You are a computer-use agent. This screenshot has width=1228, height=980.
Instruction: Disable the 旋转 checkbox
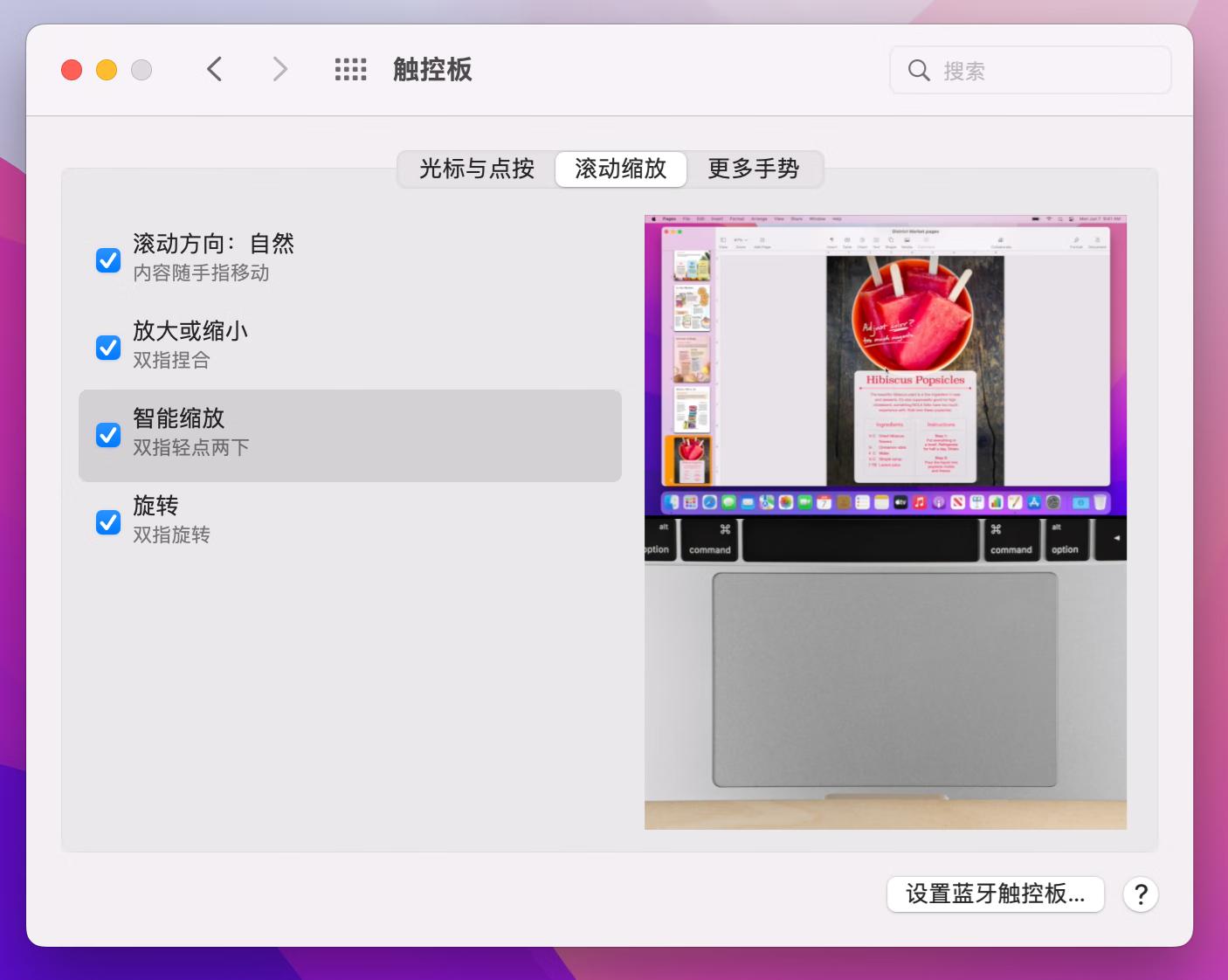107,522
